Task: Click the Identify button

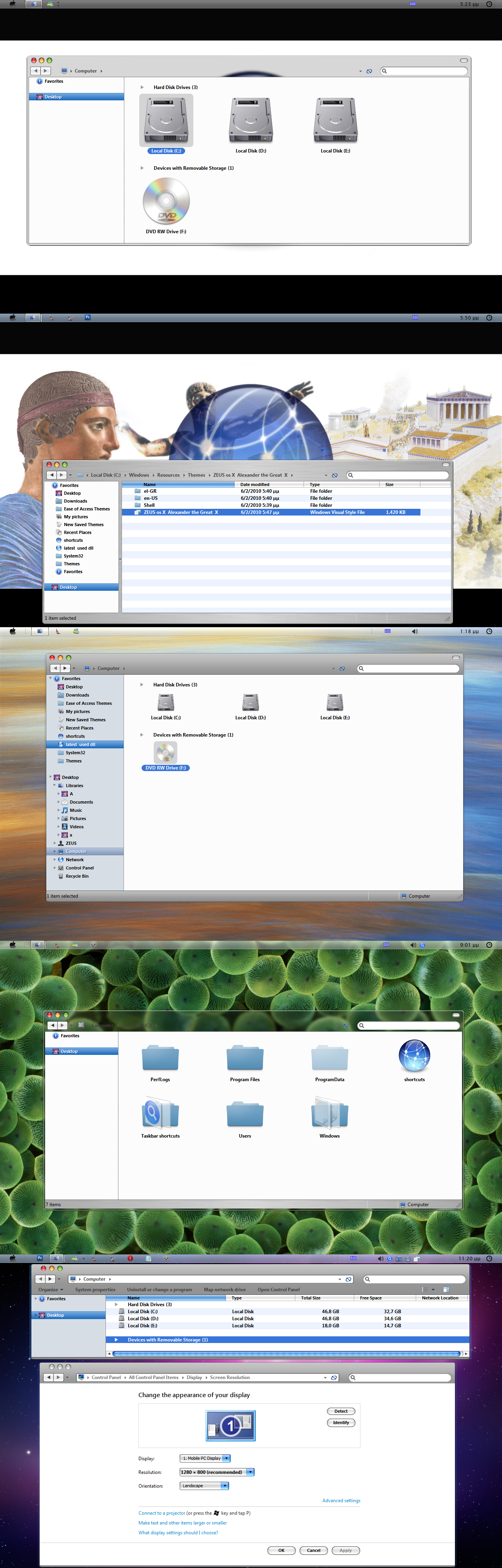Action: [x=341, y=1423]
